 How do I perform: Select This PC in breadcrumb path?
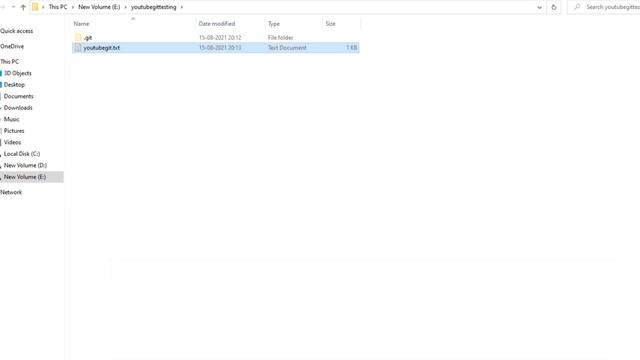click(58, 7)
